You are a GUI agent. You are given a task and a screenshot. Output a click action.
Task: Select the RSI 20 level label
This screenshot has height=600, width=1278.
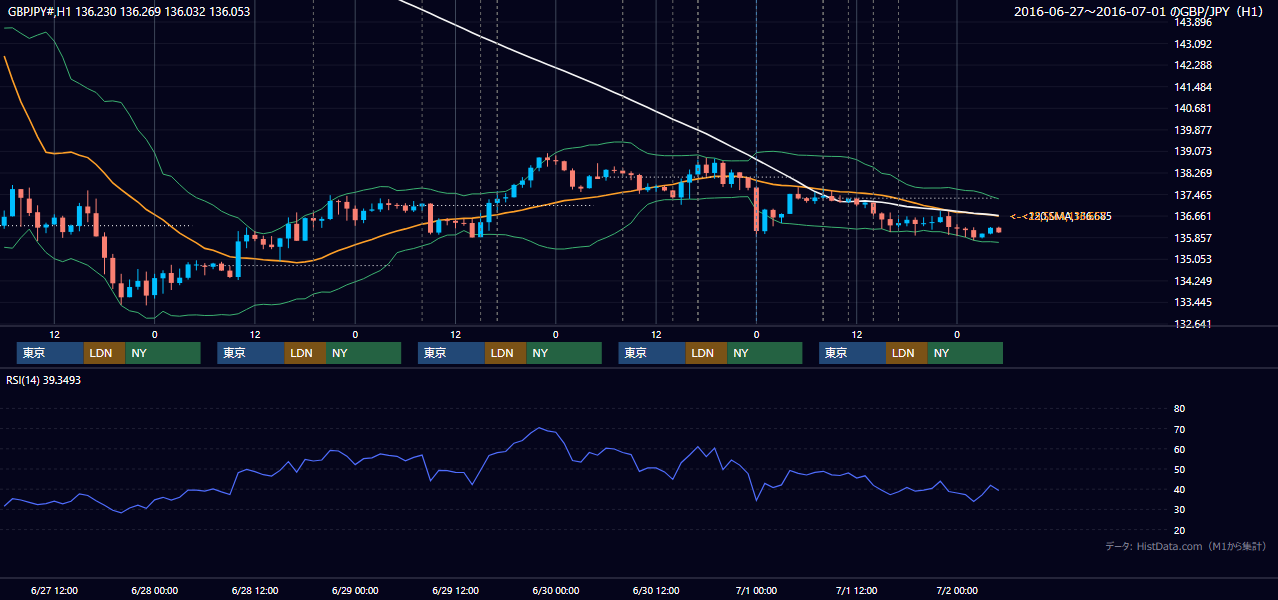[1179, 530]
